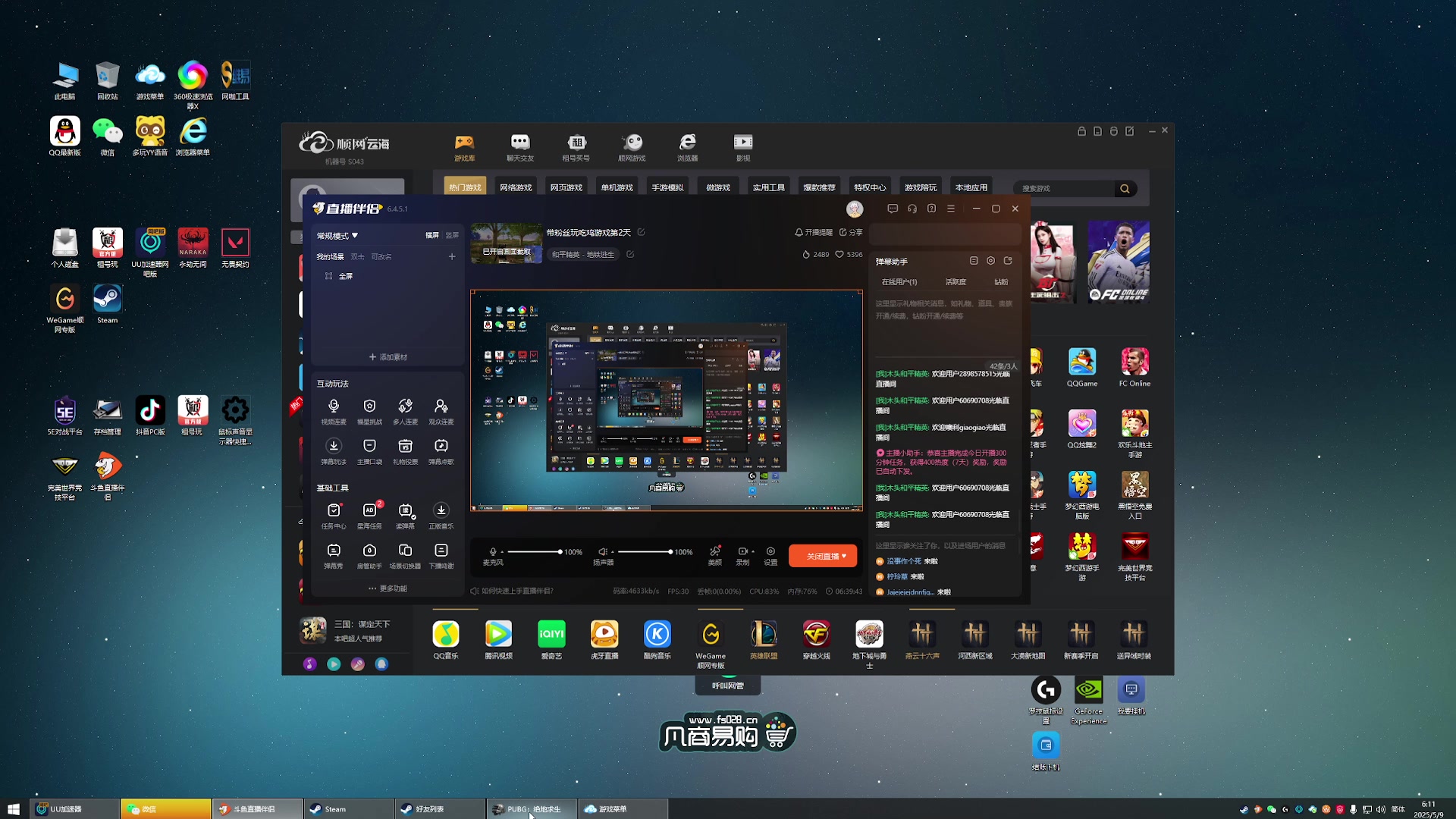Open 视频连麦 video co-streaming tool
The width and height of the screenshot is (1456, 819).
pyautogui.click(x=334, y=412)
